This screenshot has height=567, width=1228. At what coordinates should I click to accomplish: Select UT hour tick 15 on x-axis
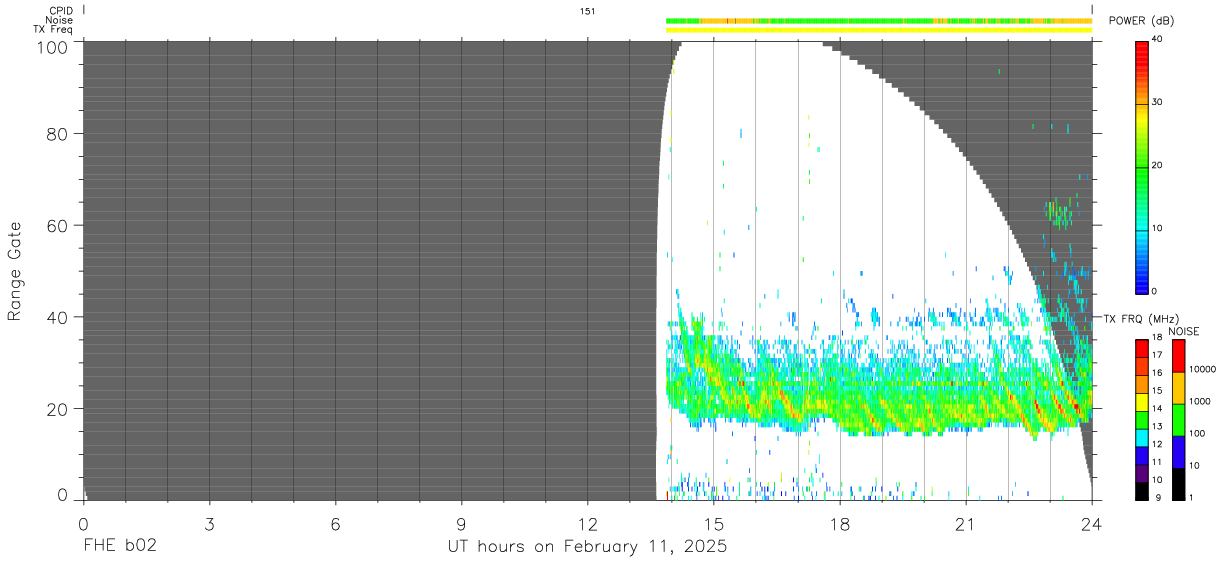click(x=713, y=523)
